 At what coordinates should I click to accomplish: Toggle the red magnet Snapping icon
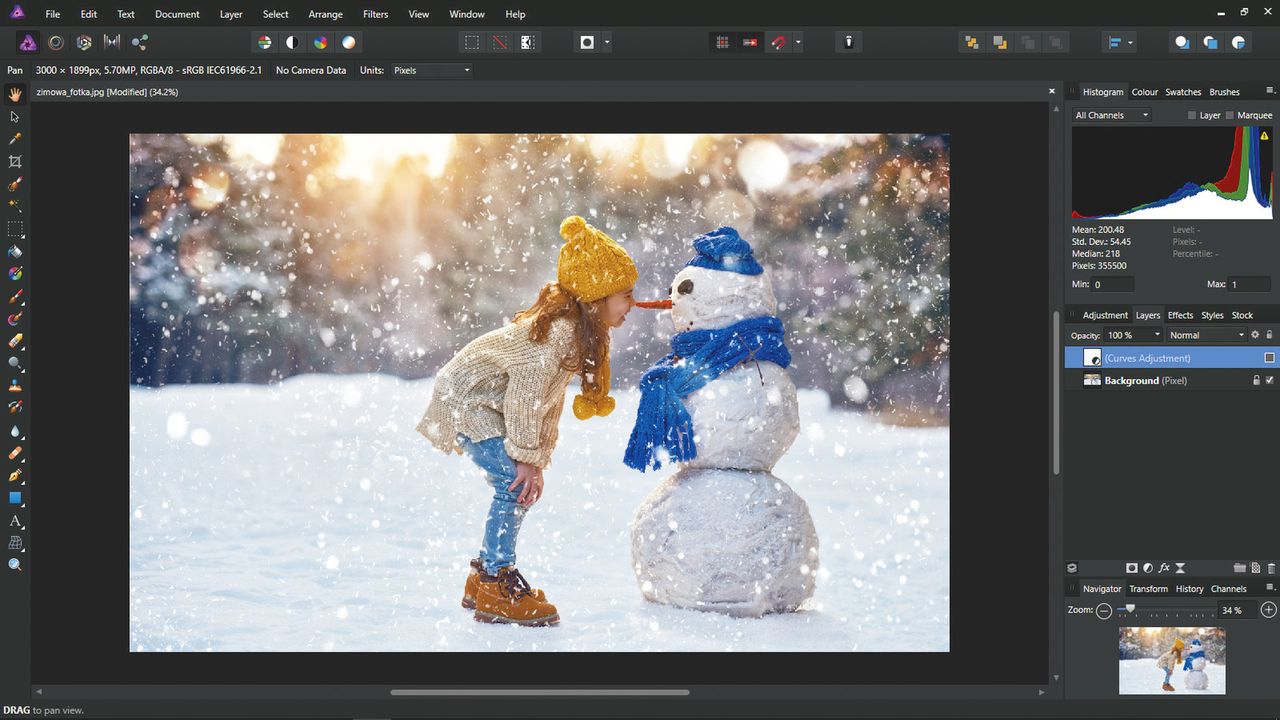(778, 42)
